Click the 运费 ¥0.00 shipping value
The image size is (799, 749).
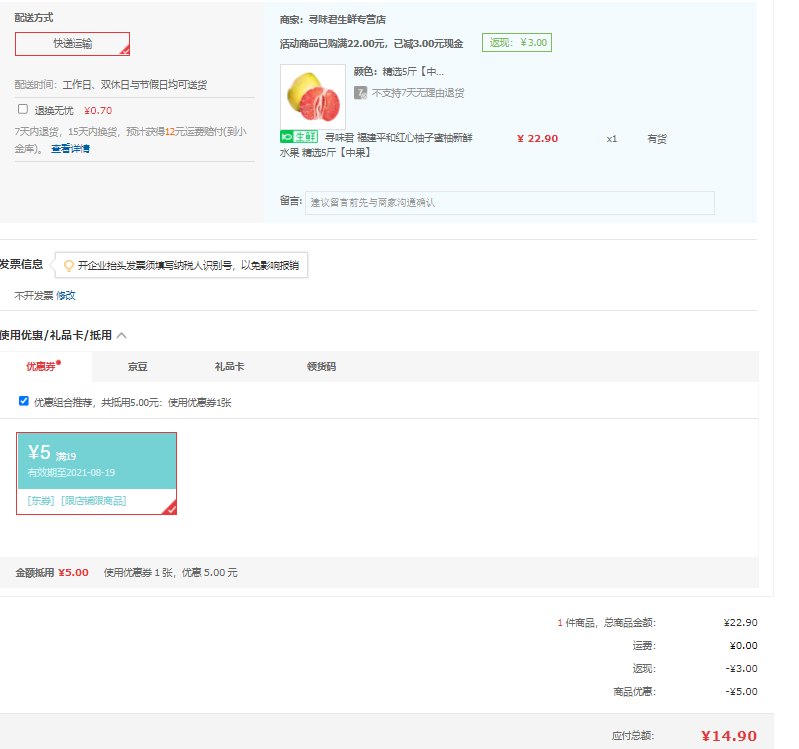pyautogui.click(x=743, y=646)
